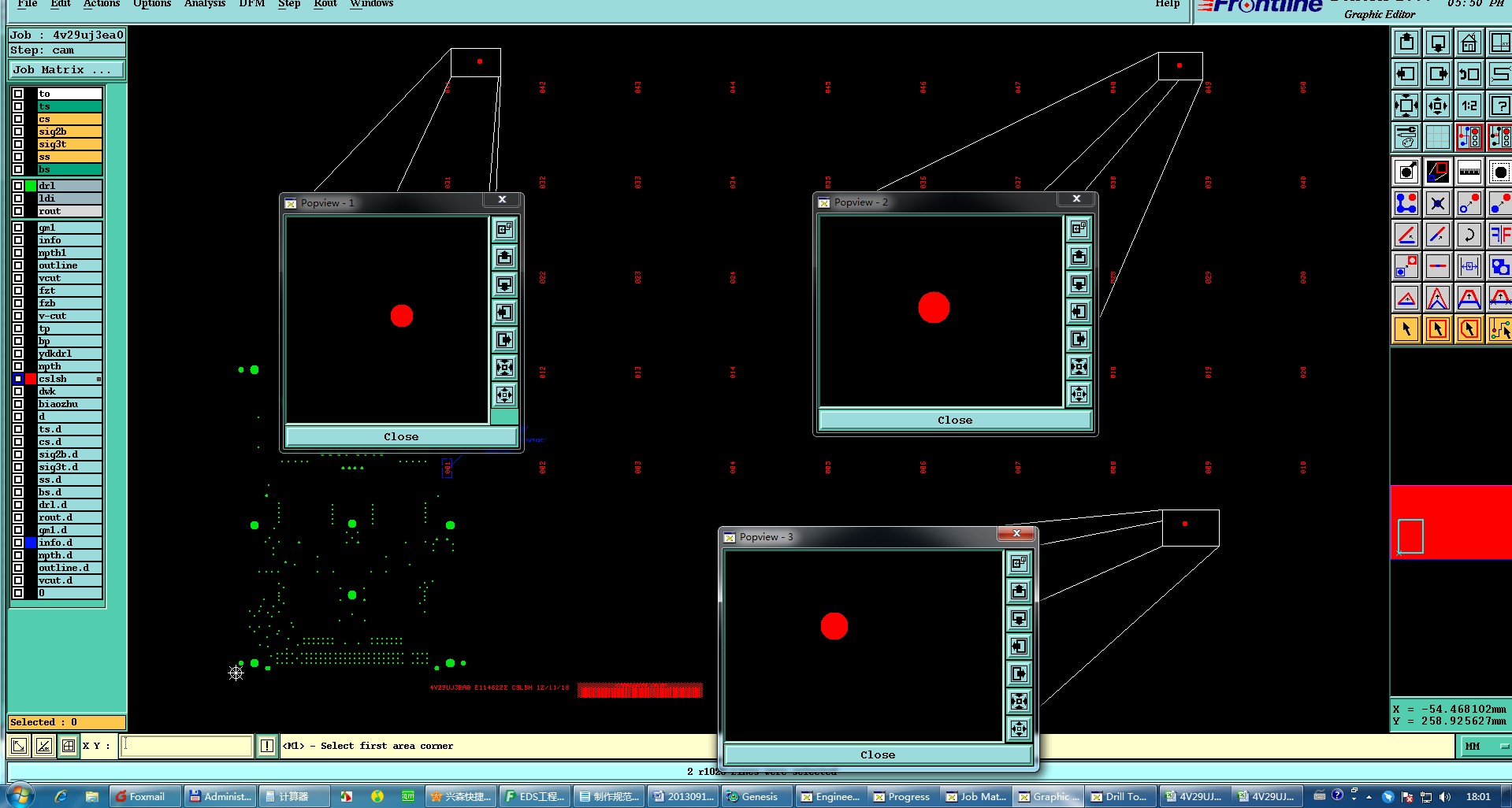Click the pan-up icon in Popview - 1
The image size is (1512, 808).
[x=505, y=257]
